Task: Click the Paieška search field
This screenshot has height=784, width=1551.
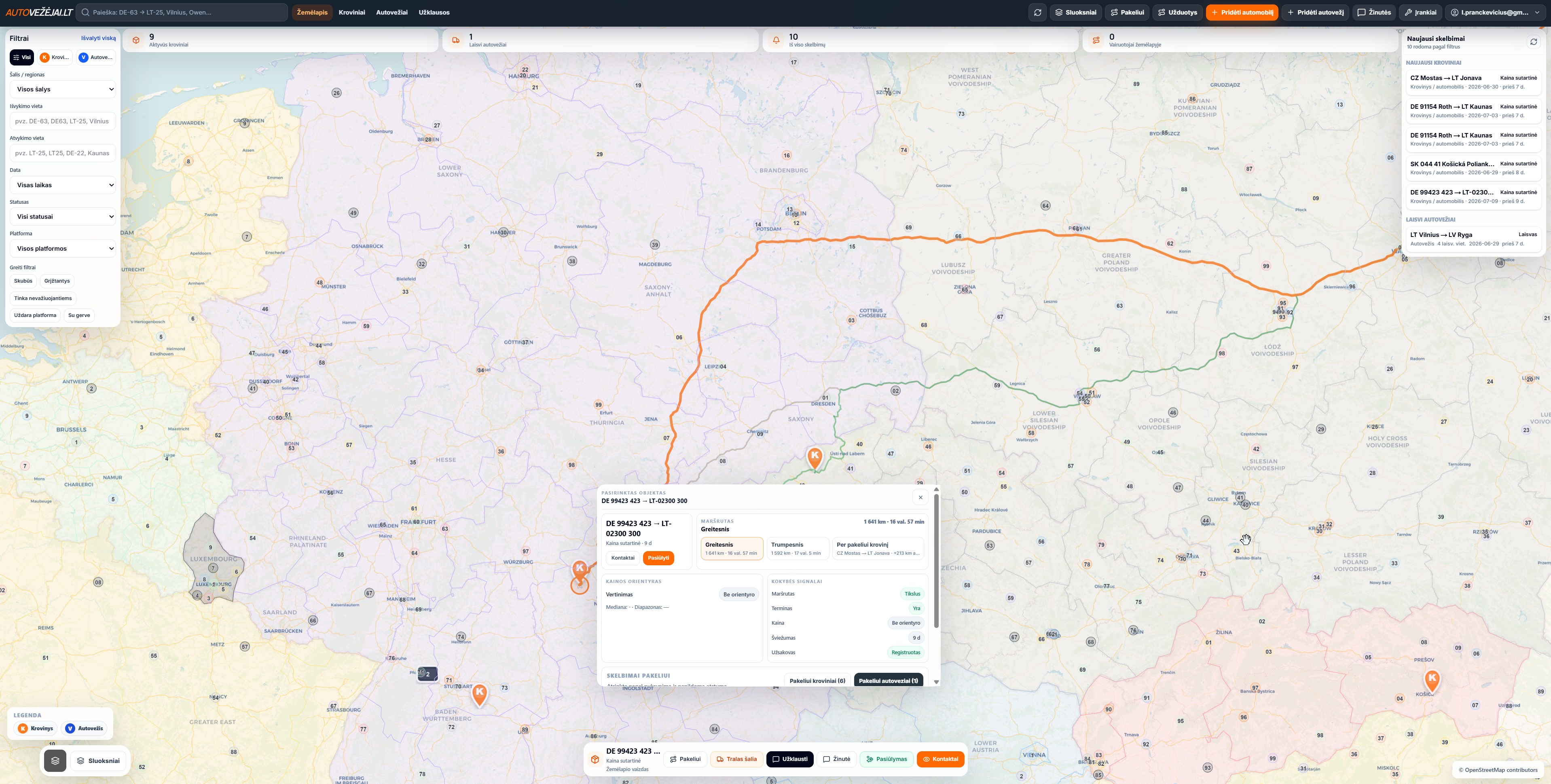Action: pos(182,12)
